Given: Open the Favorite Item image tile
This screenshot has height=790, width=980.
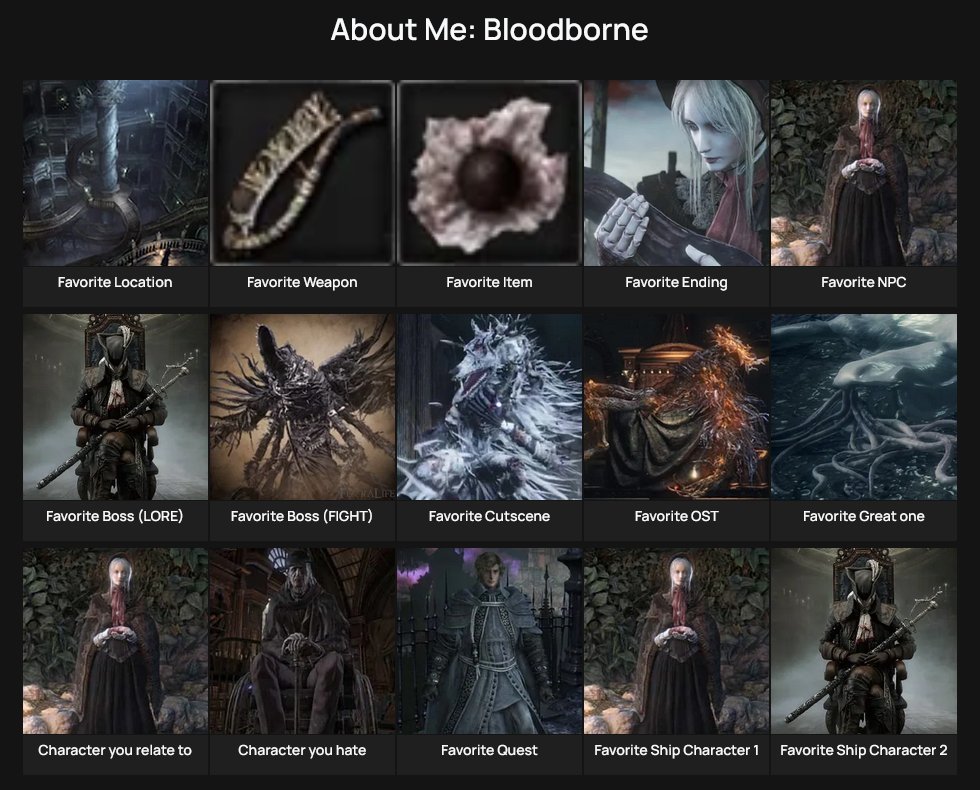Looking at the screenshot, I should (489, 173).
